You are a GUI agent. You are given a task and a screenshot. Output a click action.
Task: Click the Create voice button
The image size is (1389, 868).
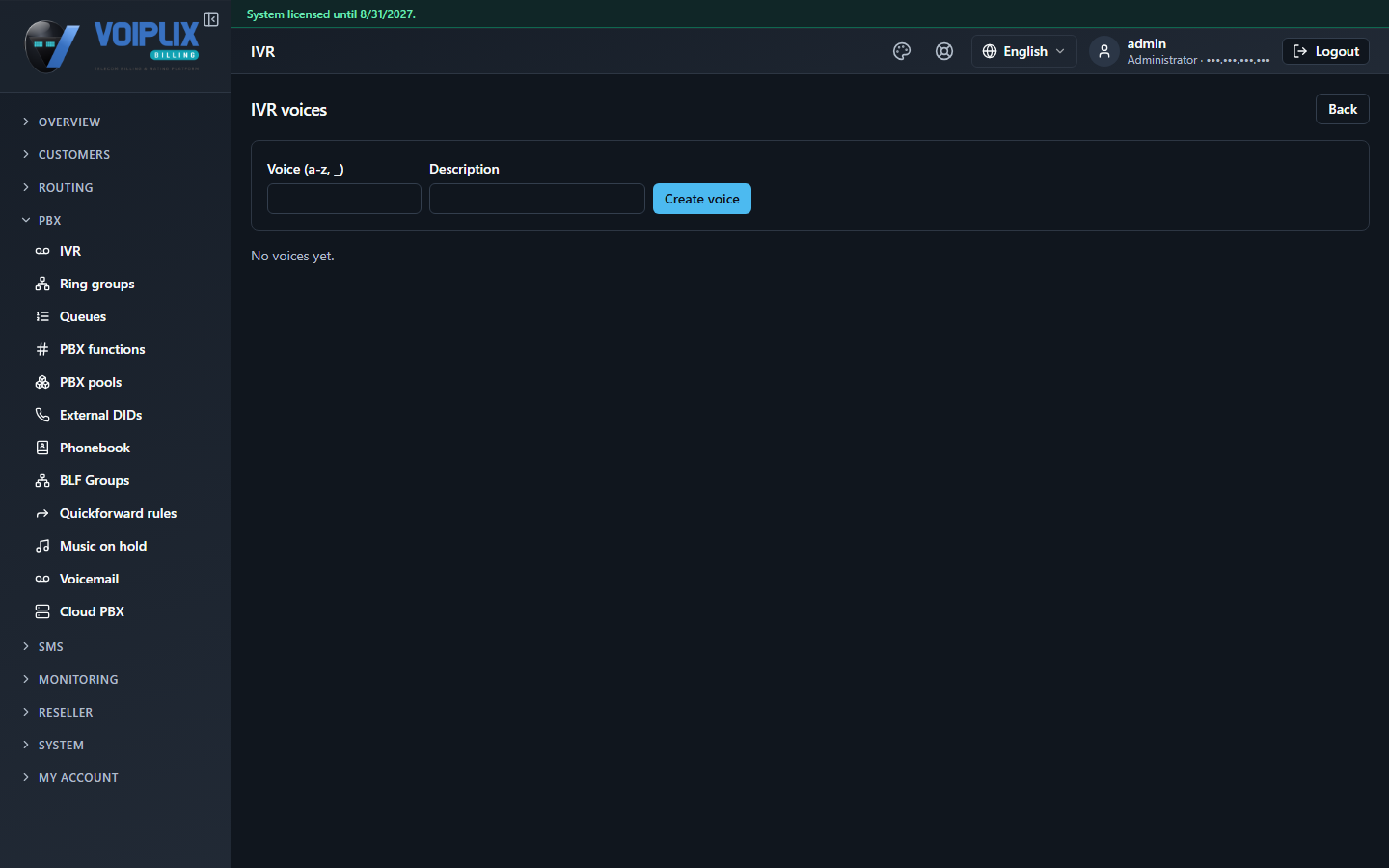coord(702,199)
